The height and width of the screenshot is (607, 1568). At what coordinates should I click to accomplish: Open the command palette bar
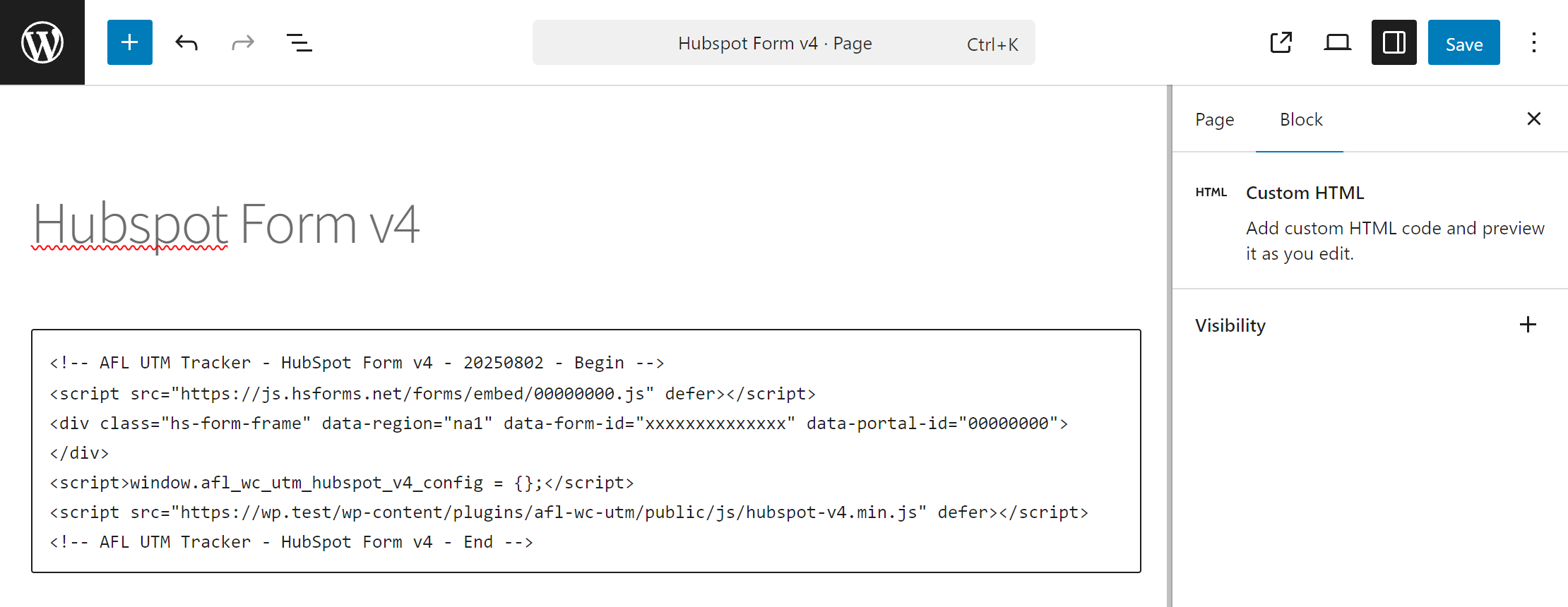click(x=784, y=42)
